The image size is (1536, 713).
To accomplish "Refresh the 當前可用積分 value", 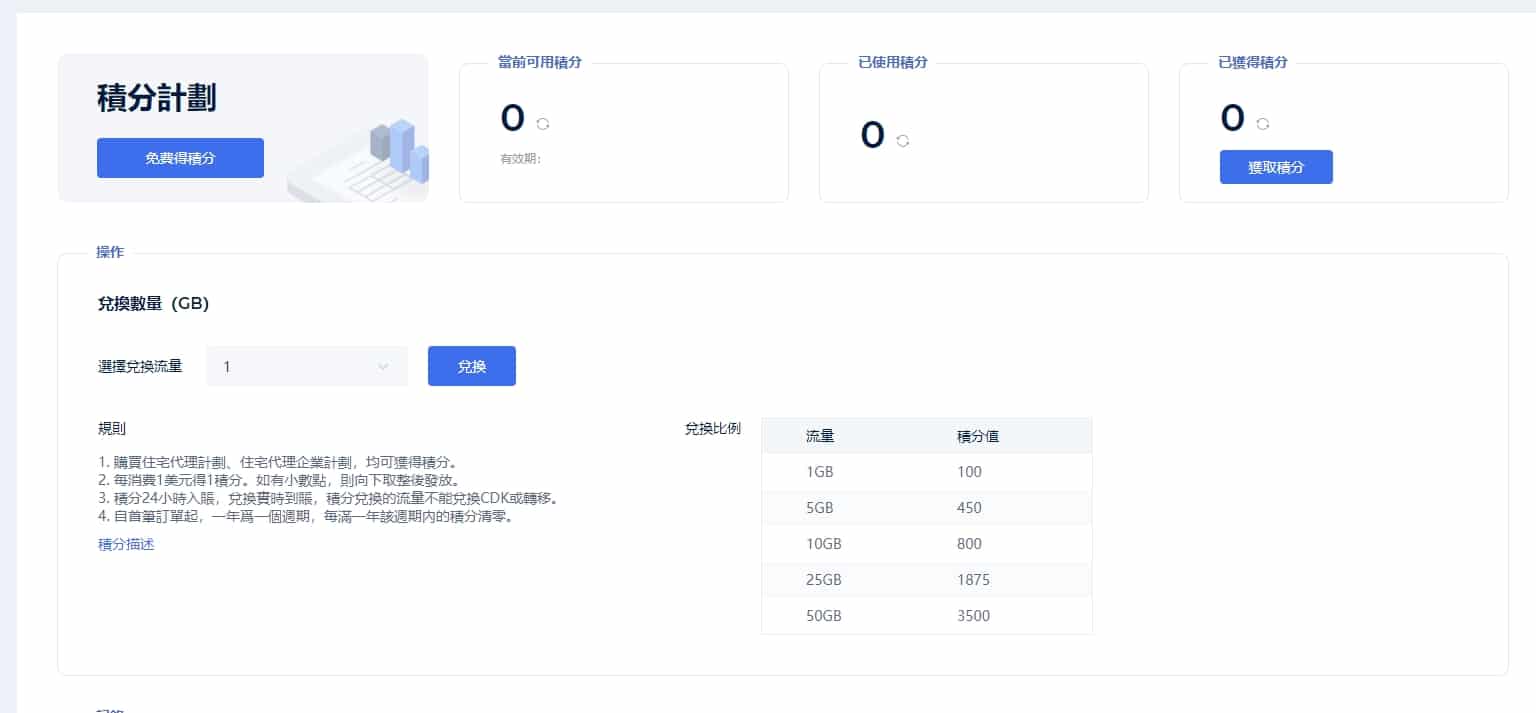I will (543, 124).
